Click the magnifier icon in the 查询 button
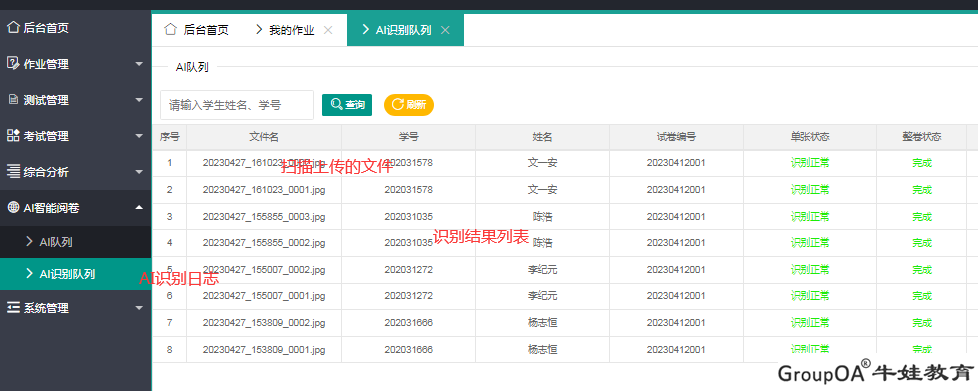Viewport: 978px width, 391px height. 336,105
